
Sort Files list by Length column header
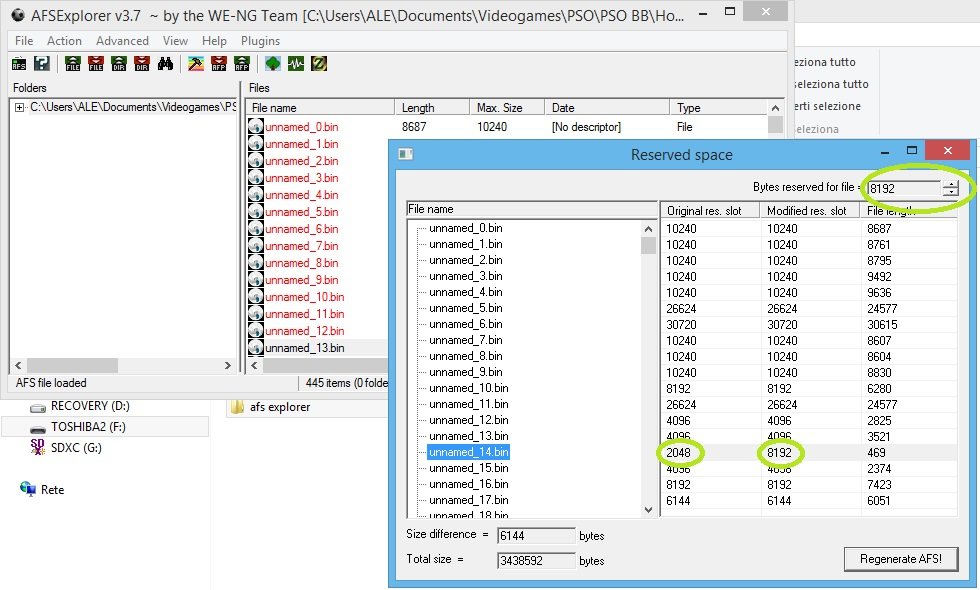pos(432,108)
